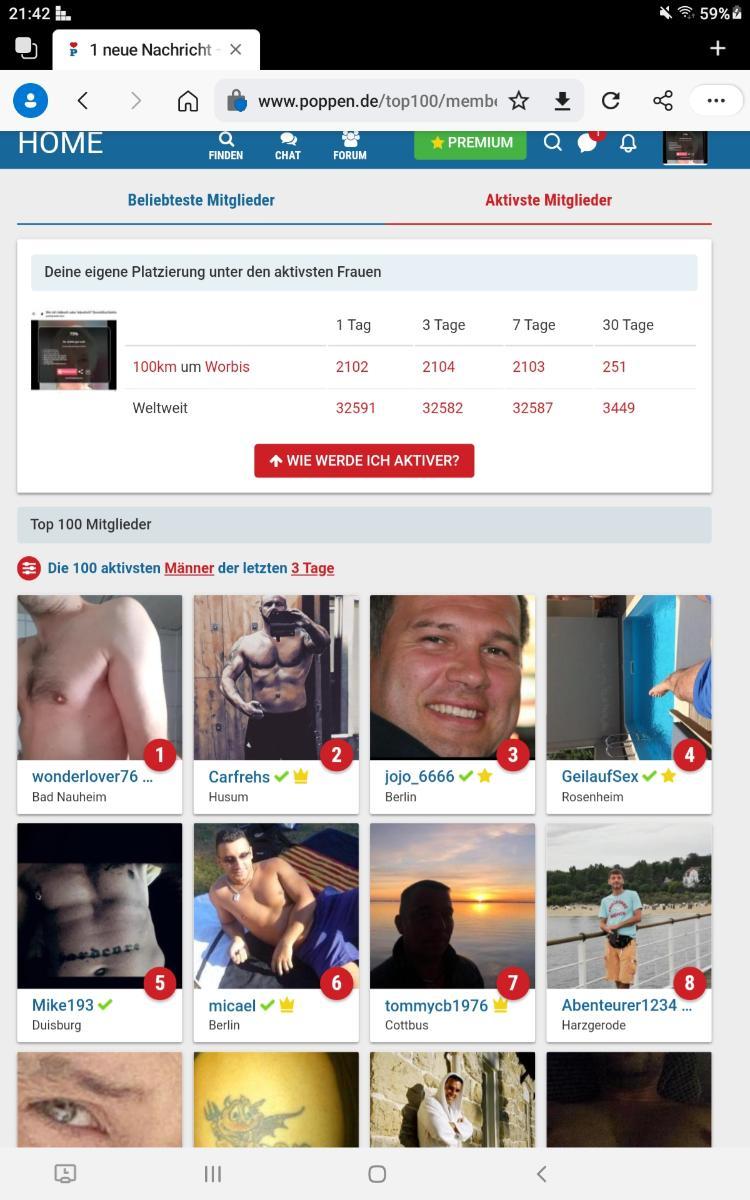Click the browser address bar URL
The height and width of the screenshot is (1200, 750).
(x=376, y=101)
